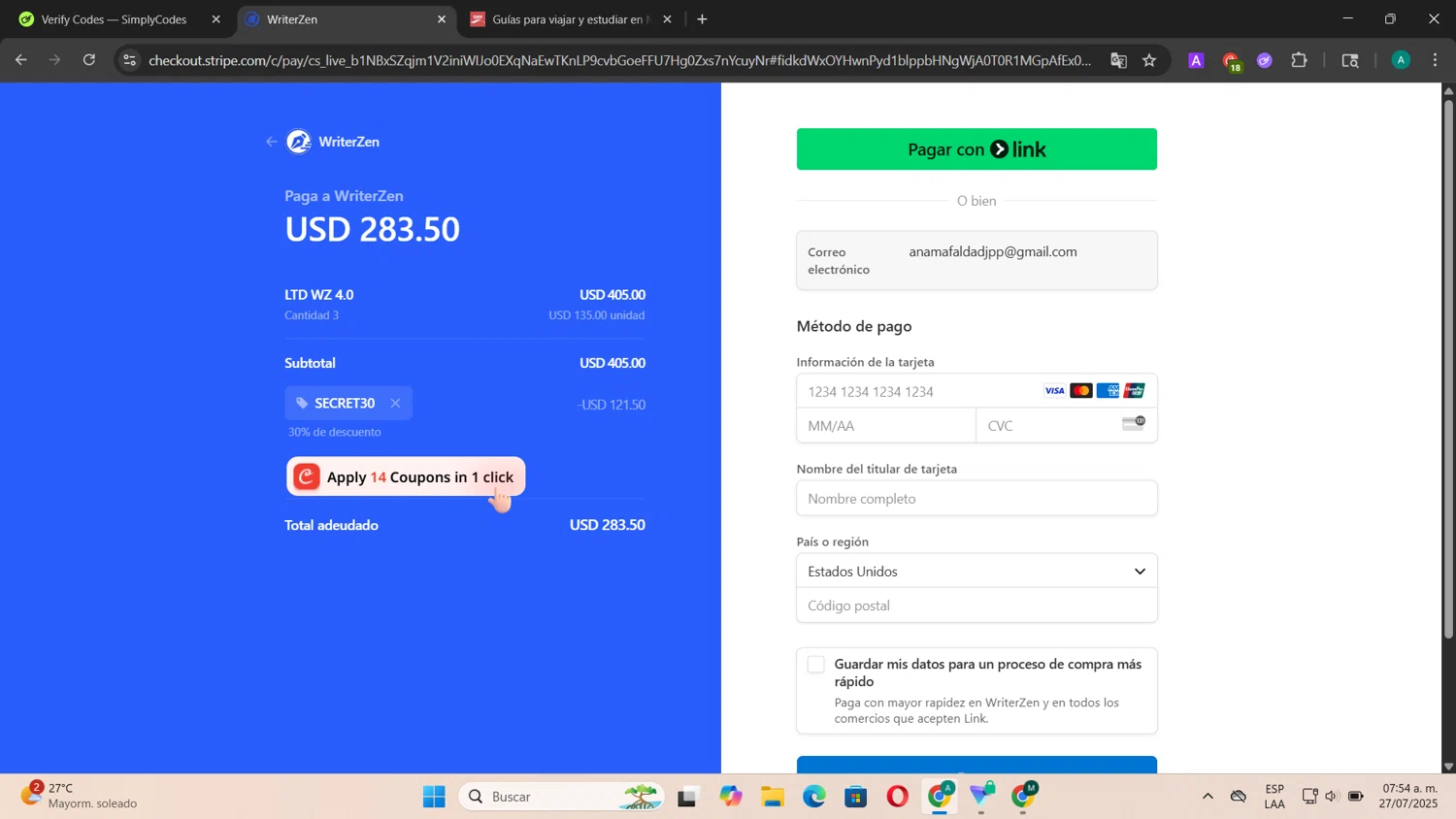Reload the checkout page
Viewport: 1456px width, 819px height.
(89, 60)
